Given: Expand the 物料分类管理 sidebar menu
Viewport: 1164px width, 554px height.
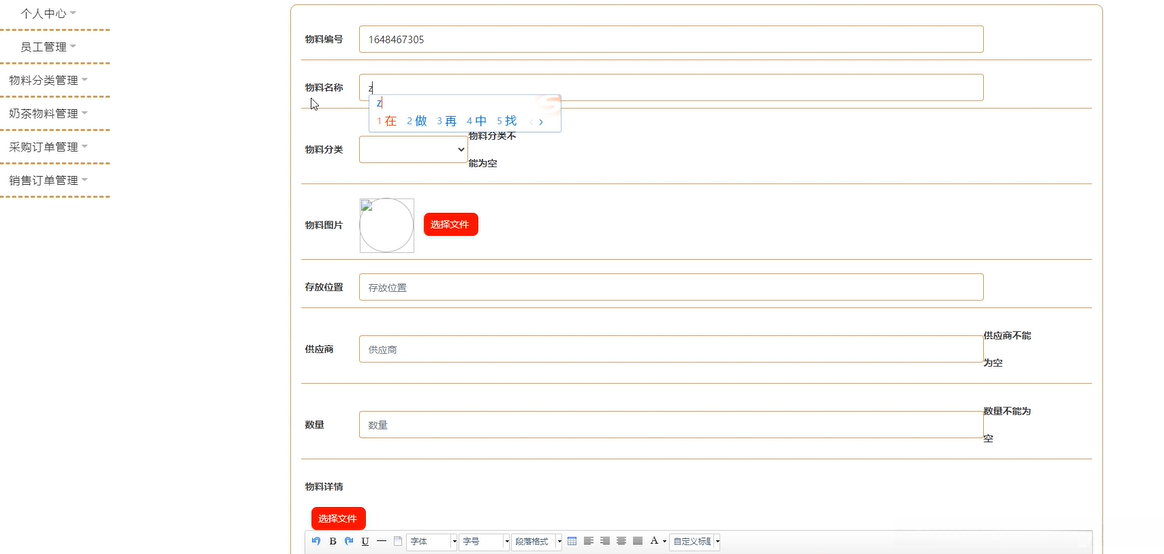Looking at the screenshot, I should (49, 80).
